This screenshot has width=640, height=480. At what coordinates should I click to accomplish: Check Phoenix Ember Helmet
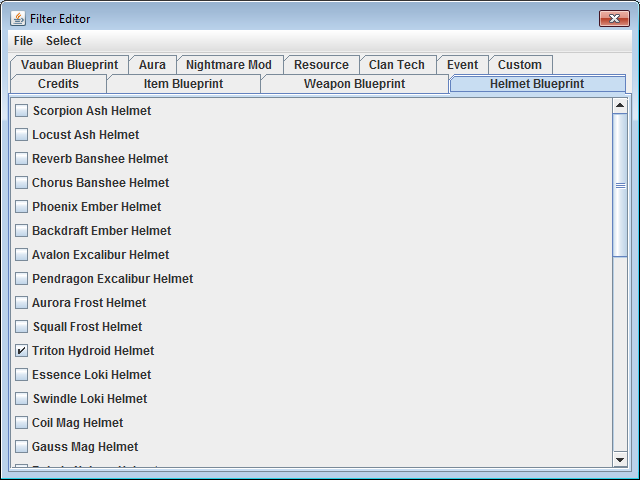(22, 207)
